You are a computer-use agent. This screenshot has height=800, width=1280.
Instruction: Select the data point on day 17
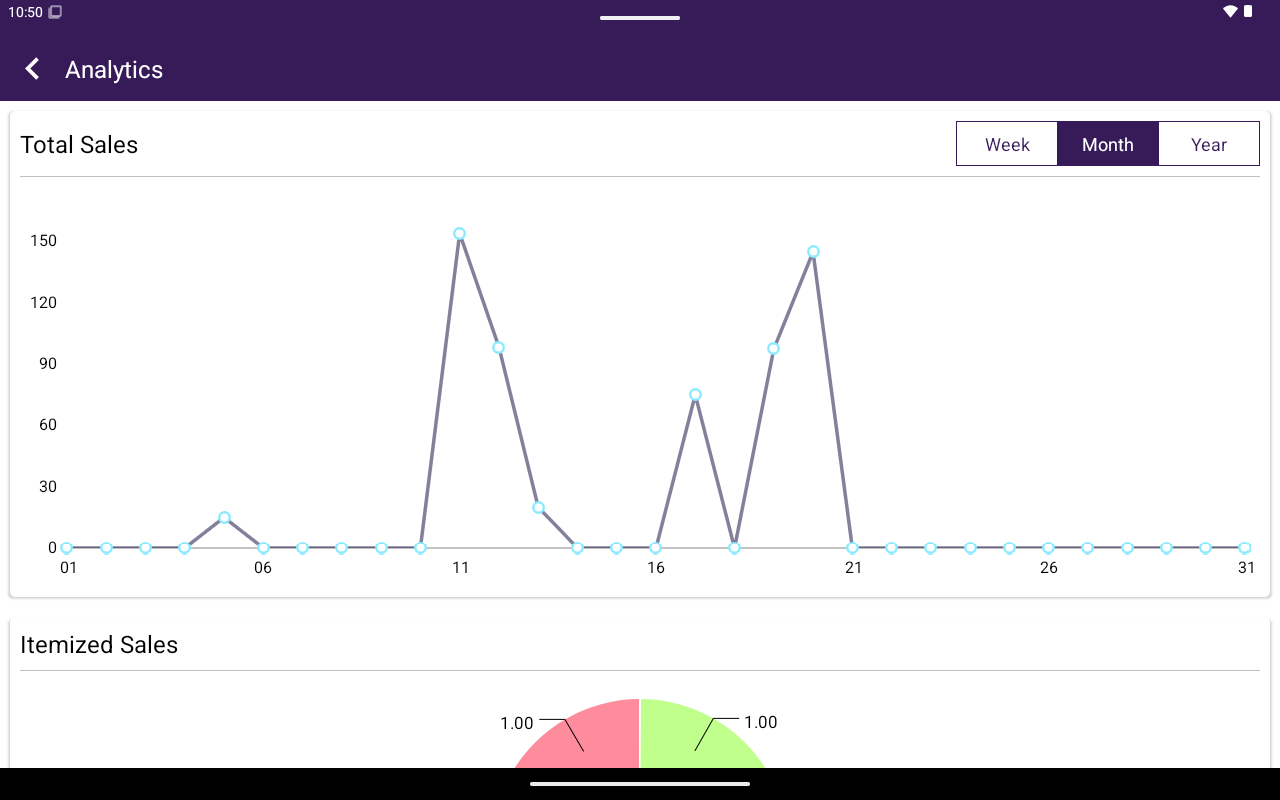[x=695, y=394]
